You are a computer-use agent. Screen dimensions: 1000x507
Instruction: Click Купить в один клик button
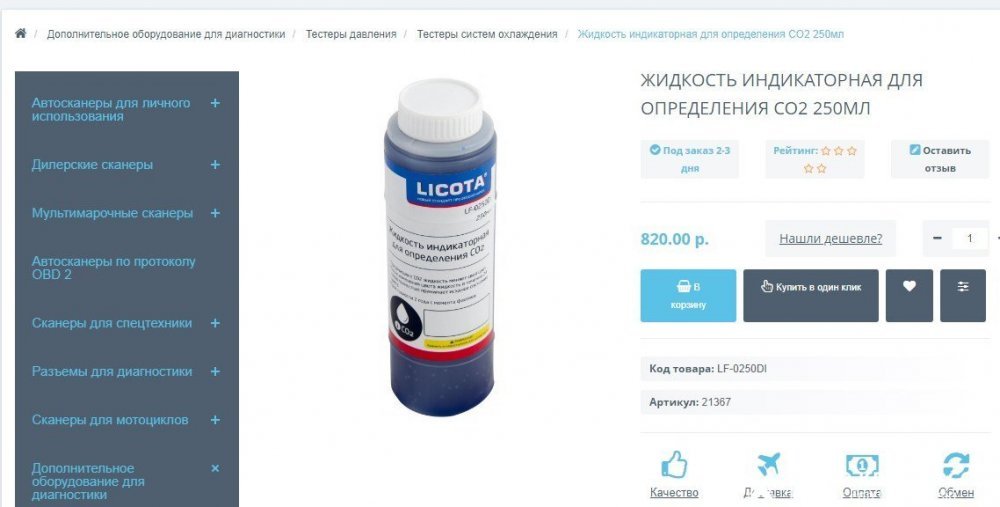(x=811, y=295)
